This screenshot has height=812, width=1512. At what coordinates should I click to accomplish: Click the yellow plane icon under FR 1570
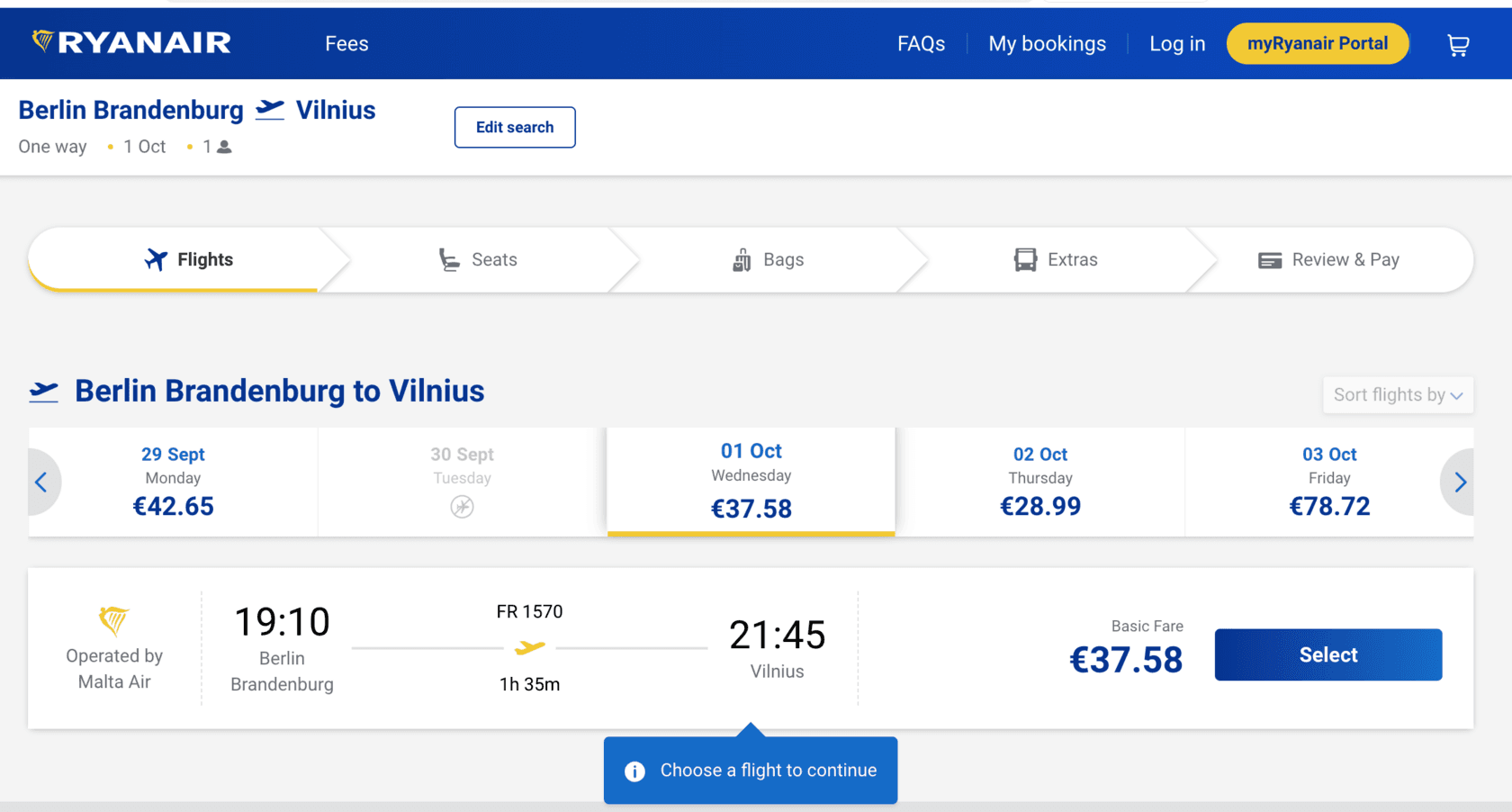[x=530, y=647]
